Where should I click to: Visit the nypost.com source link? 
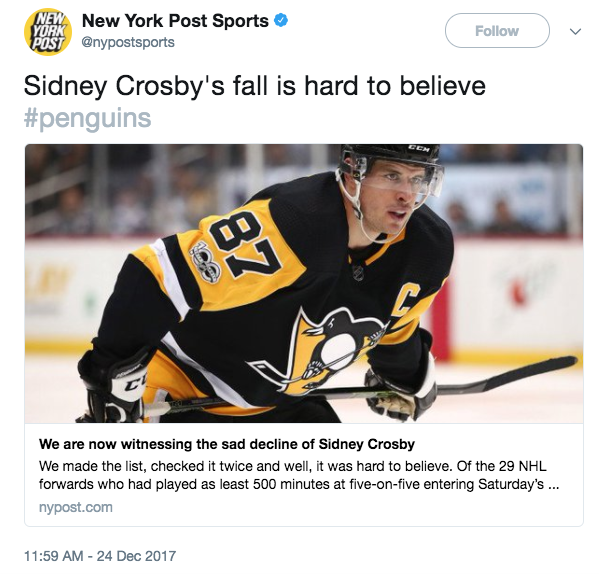pyautogui.click(x=76, y=507)
